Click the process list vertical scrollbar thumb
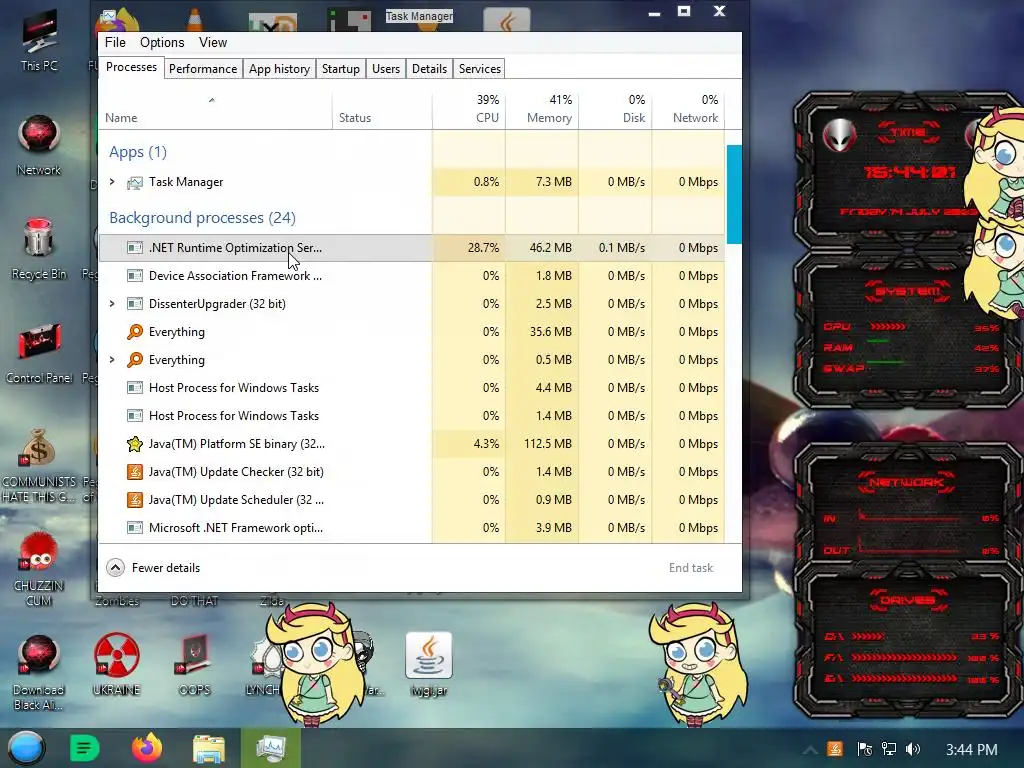Image resolution: width=1024 pixels, height=768 pixels. 734,194
